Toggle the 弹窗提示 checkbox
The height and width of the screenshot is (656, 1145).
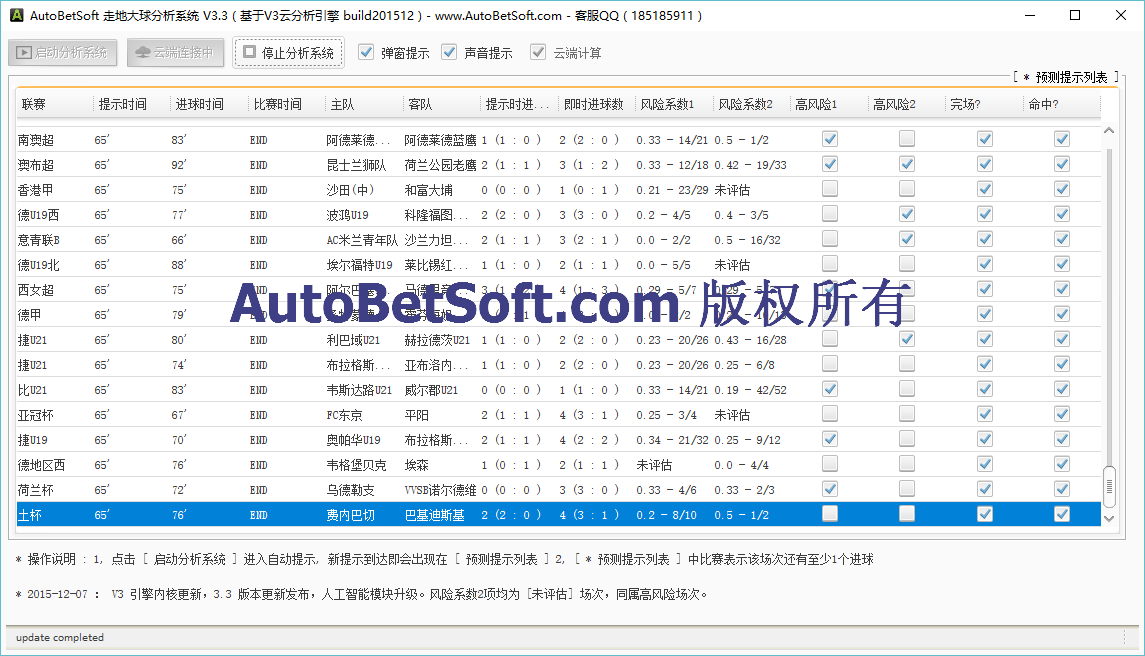tap(367, 52)
